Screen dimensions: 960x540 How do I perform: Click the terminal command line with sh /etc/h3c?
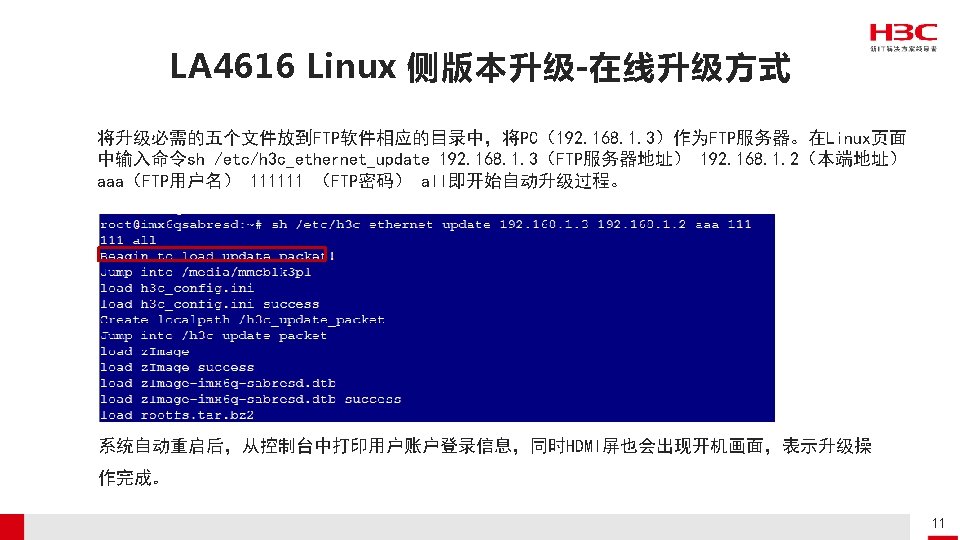pos(426,225)
